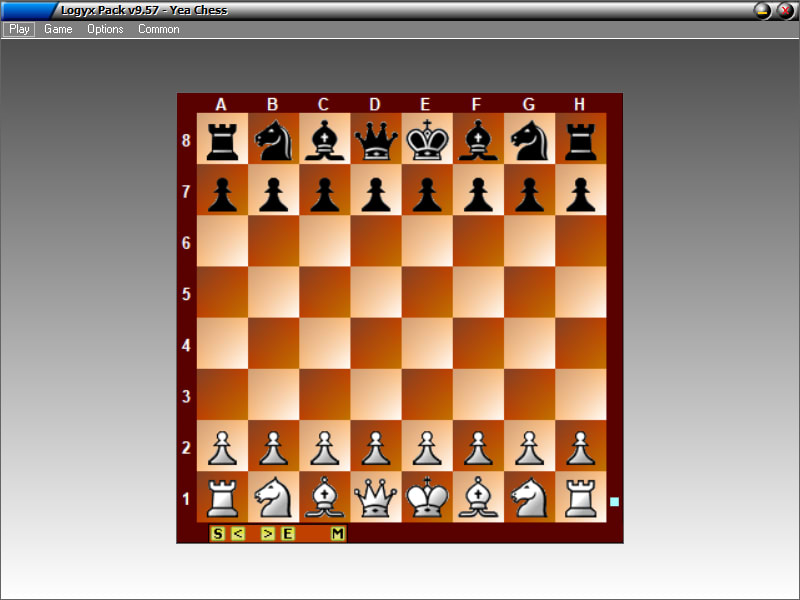Select the white king on E1
This screenshot has height=600, width=800.
pyautogui.click(x=427, y=497)
